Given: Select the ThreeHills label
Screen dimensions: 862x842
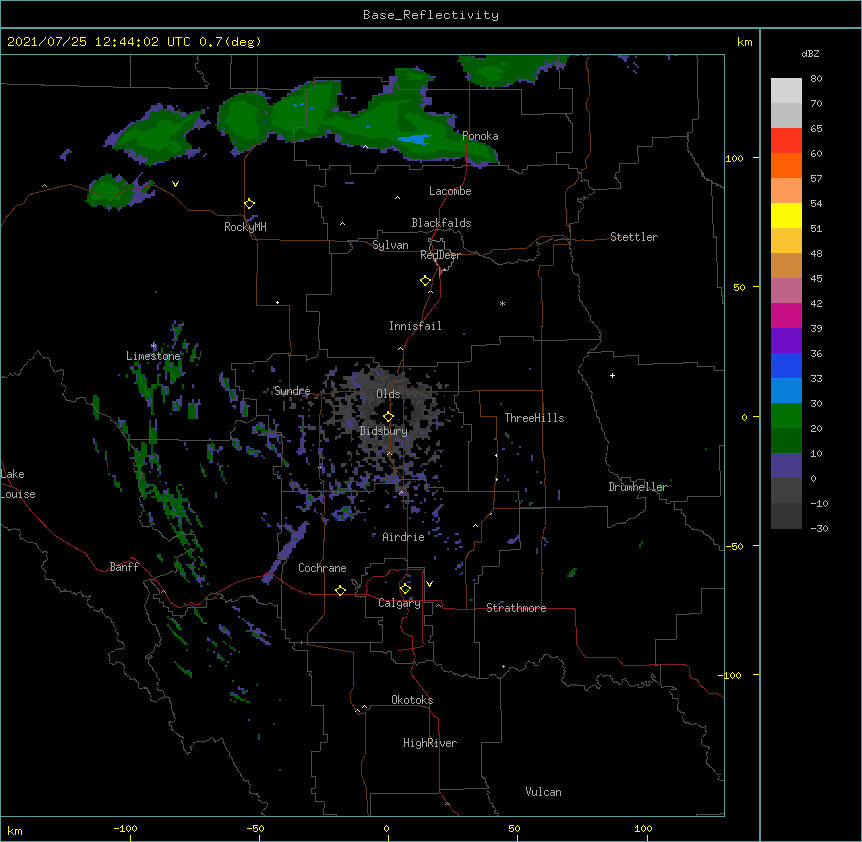Looking at the screenshot, I should (534, 418).
